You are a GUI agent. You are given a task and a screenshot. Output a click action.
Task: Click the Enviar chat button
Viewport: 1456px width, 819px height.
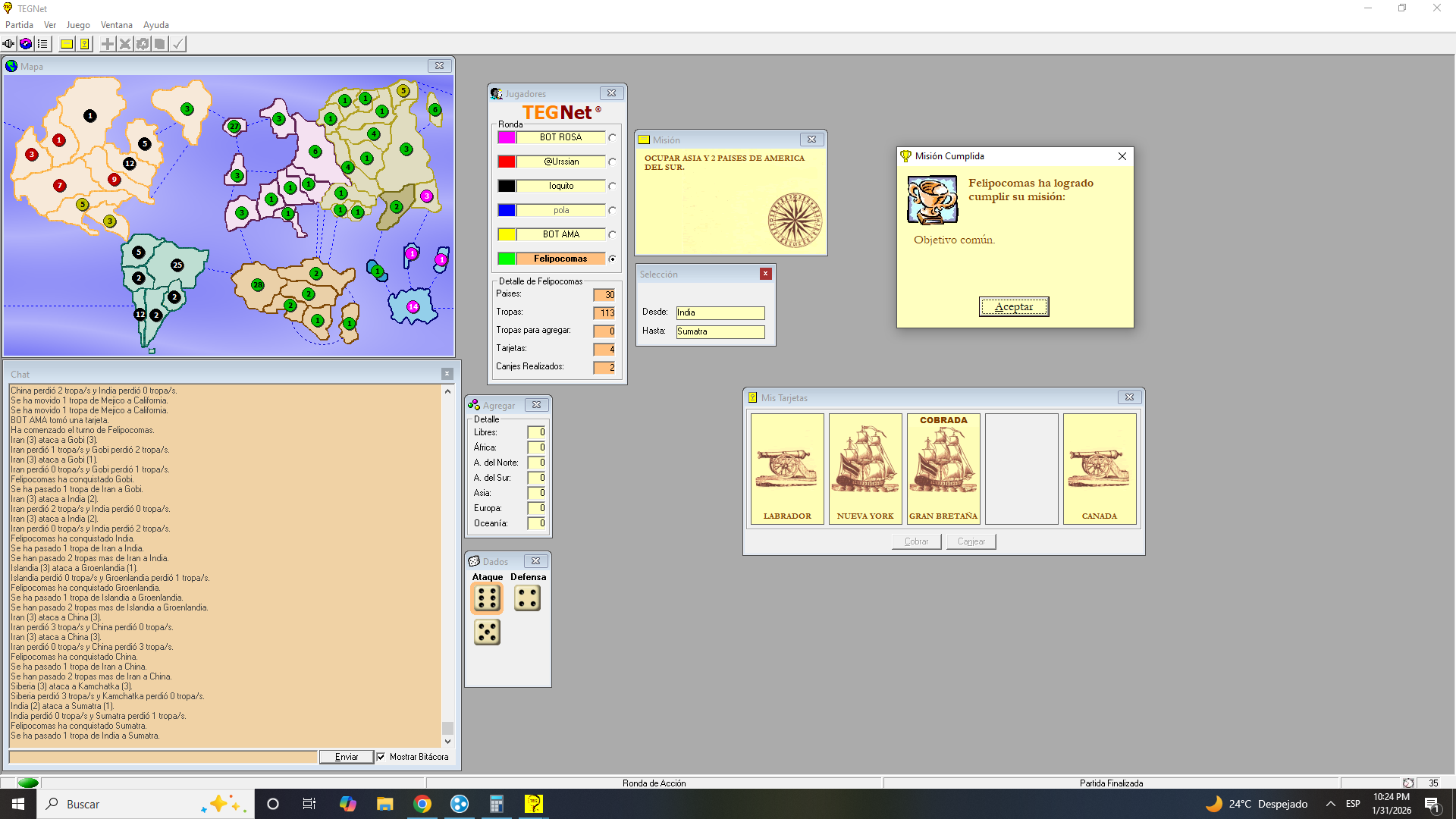346,757
